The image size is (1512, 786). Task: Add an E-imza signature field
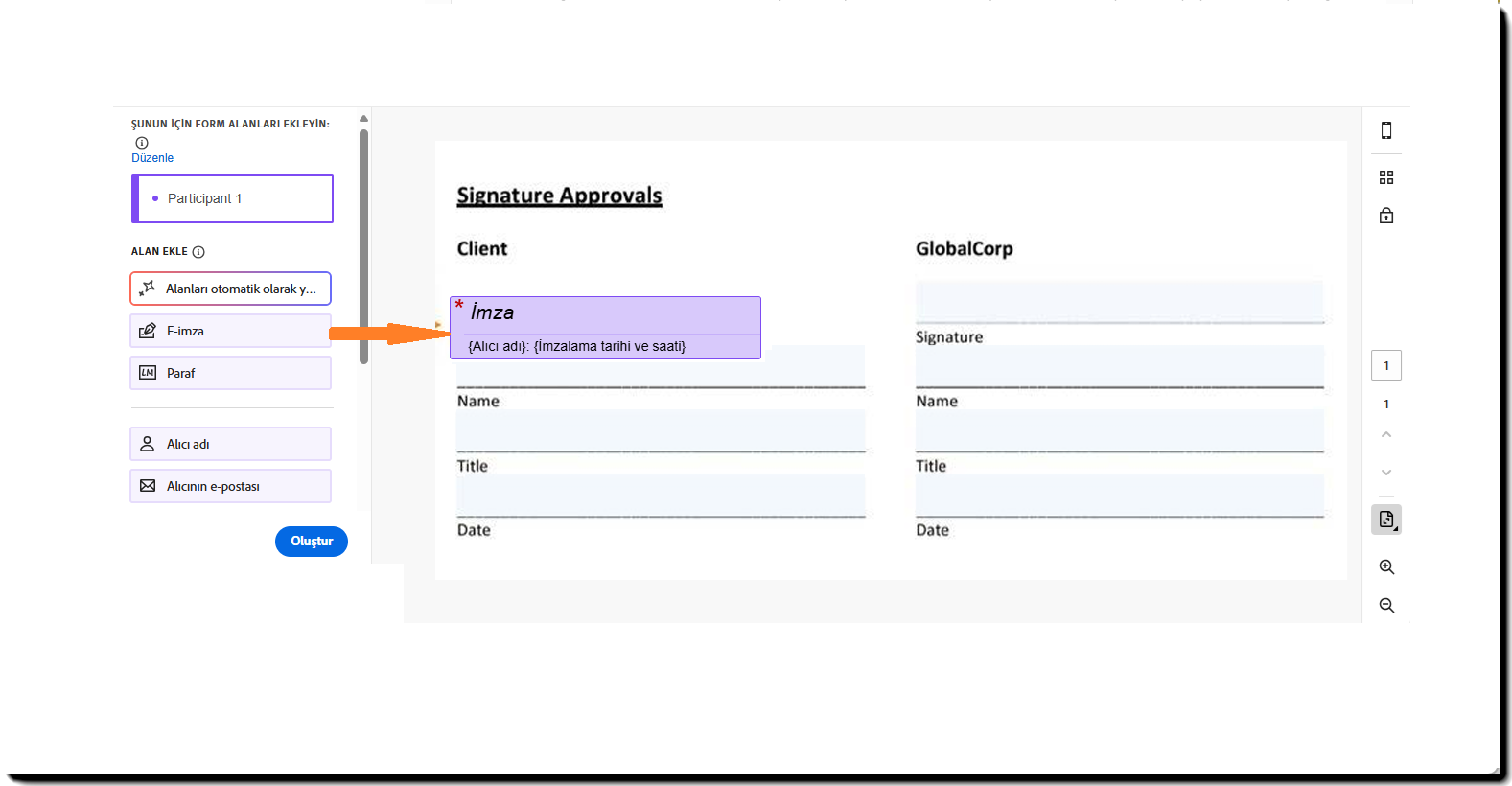point(230,331)
